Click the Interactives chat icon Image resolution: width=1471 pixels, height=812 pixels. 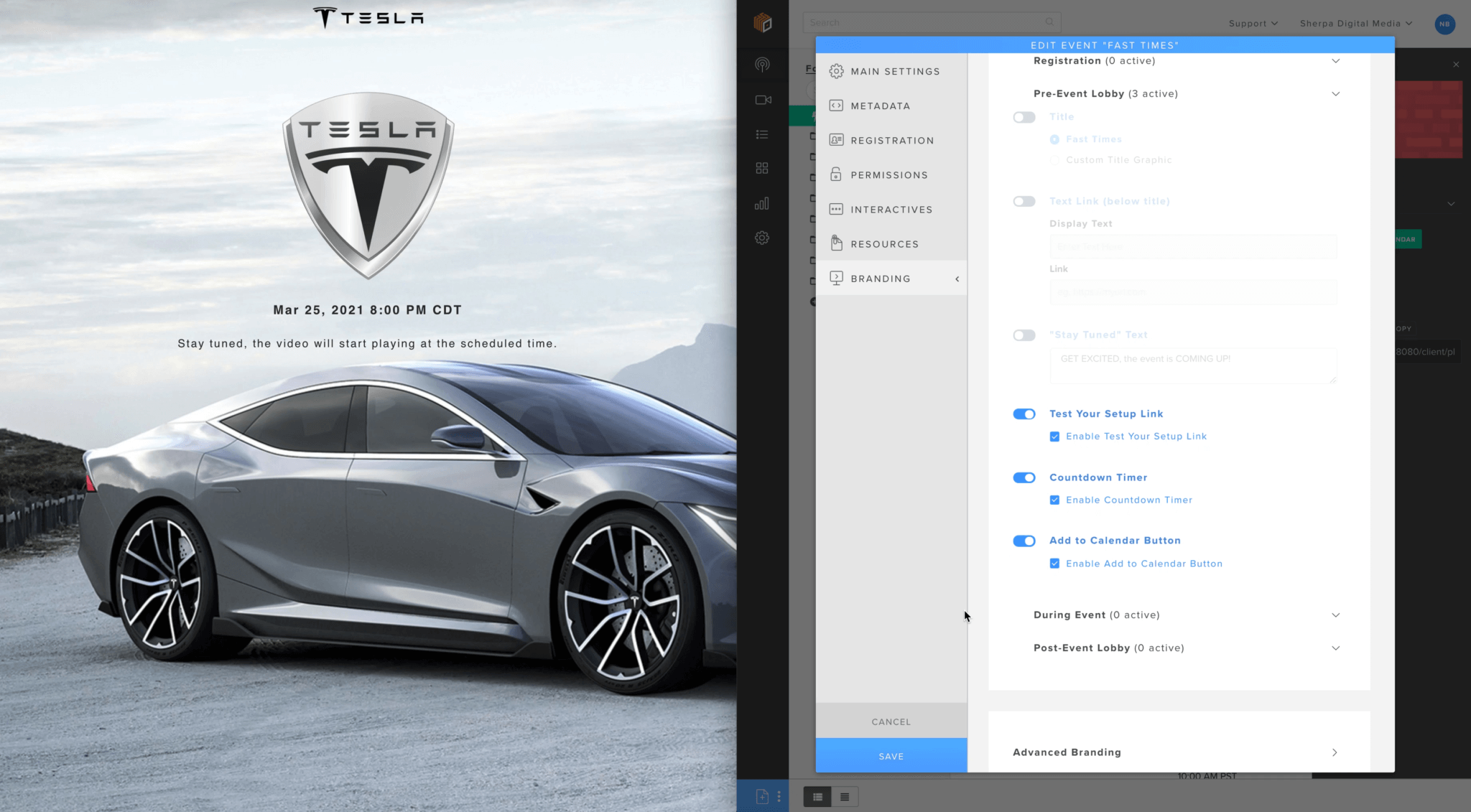[x=836, y=209]
